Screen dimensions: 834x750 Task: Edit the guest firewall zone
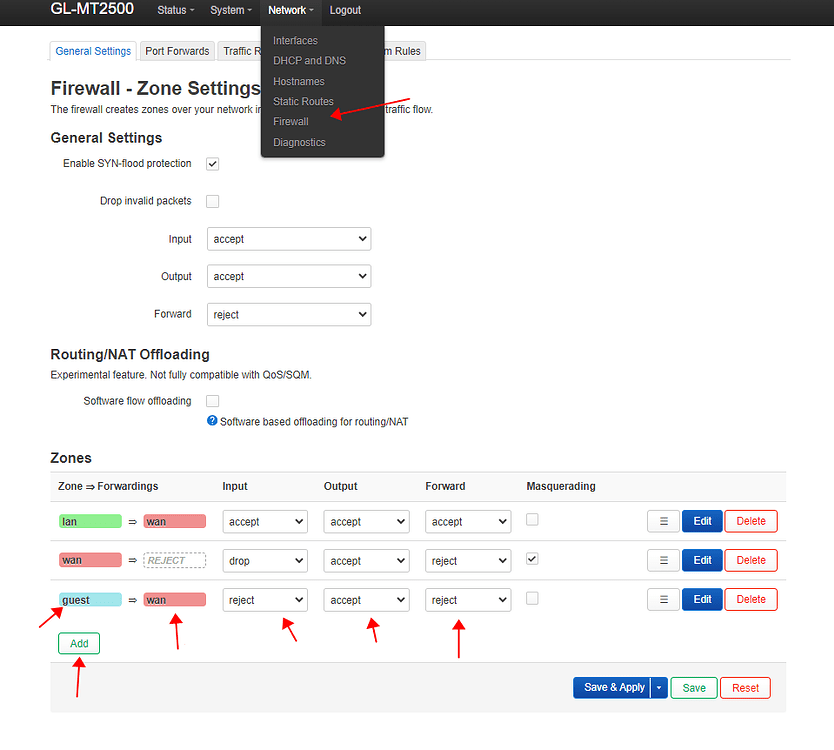coord(701,599)
